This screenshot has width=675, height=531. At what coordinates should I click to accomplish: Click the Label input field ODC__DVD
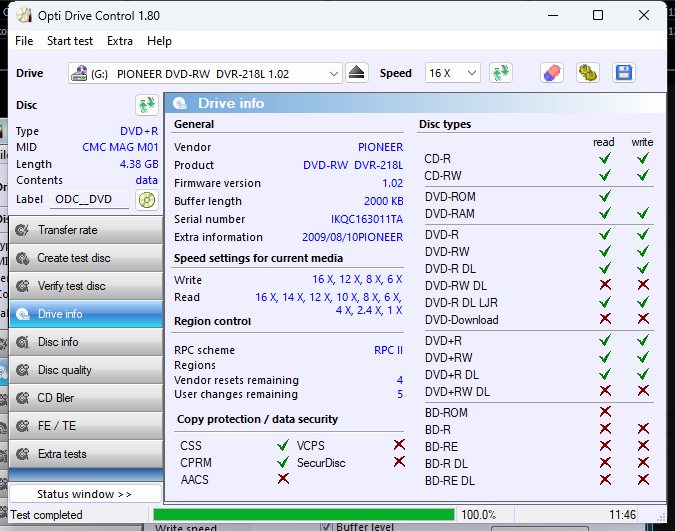click(89, 199)
